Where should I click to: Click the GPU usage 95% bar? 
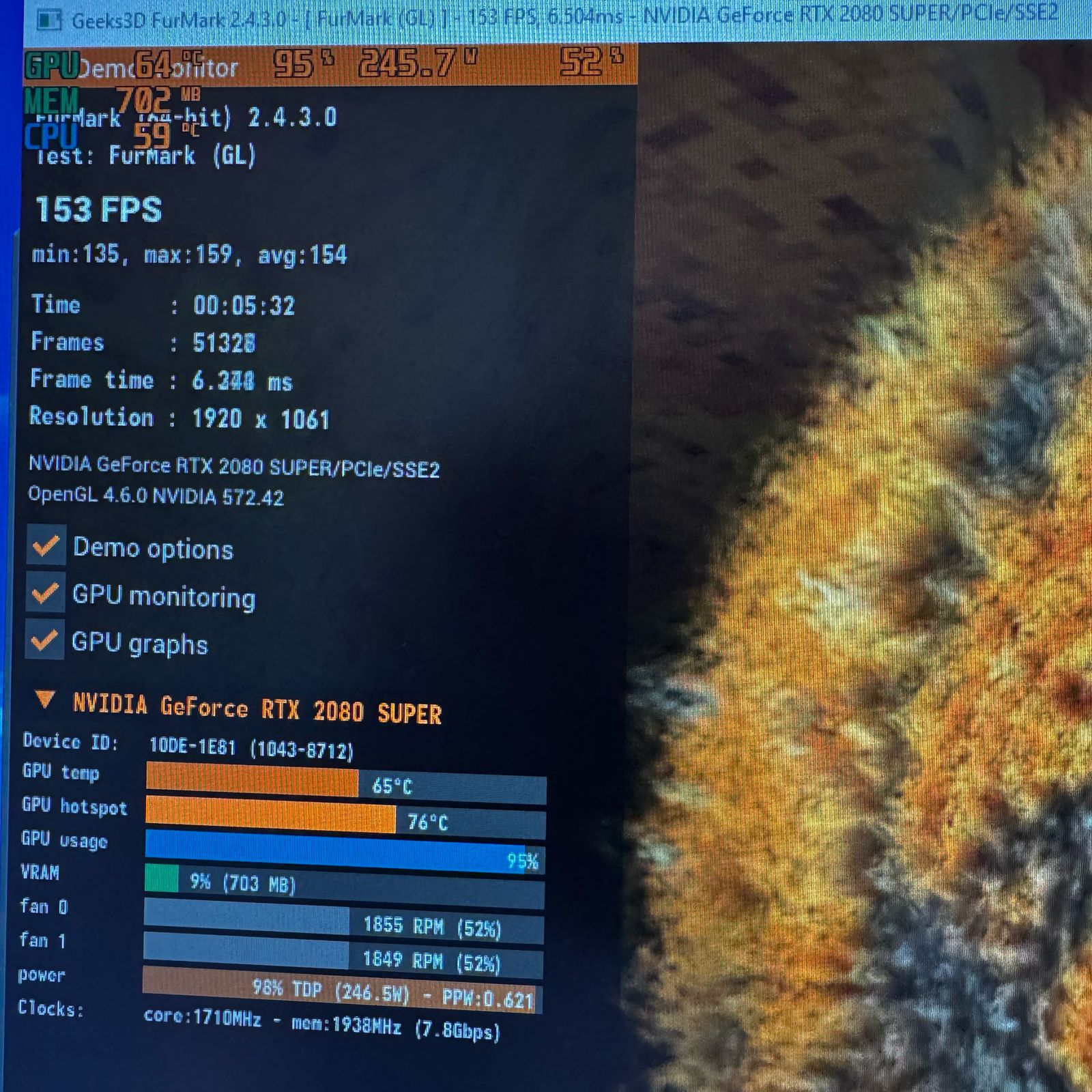click(x=345, y=852)
